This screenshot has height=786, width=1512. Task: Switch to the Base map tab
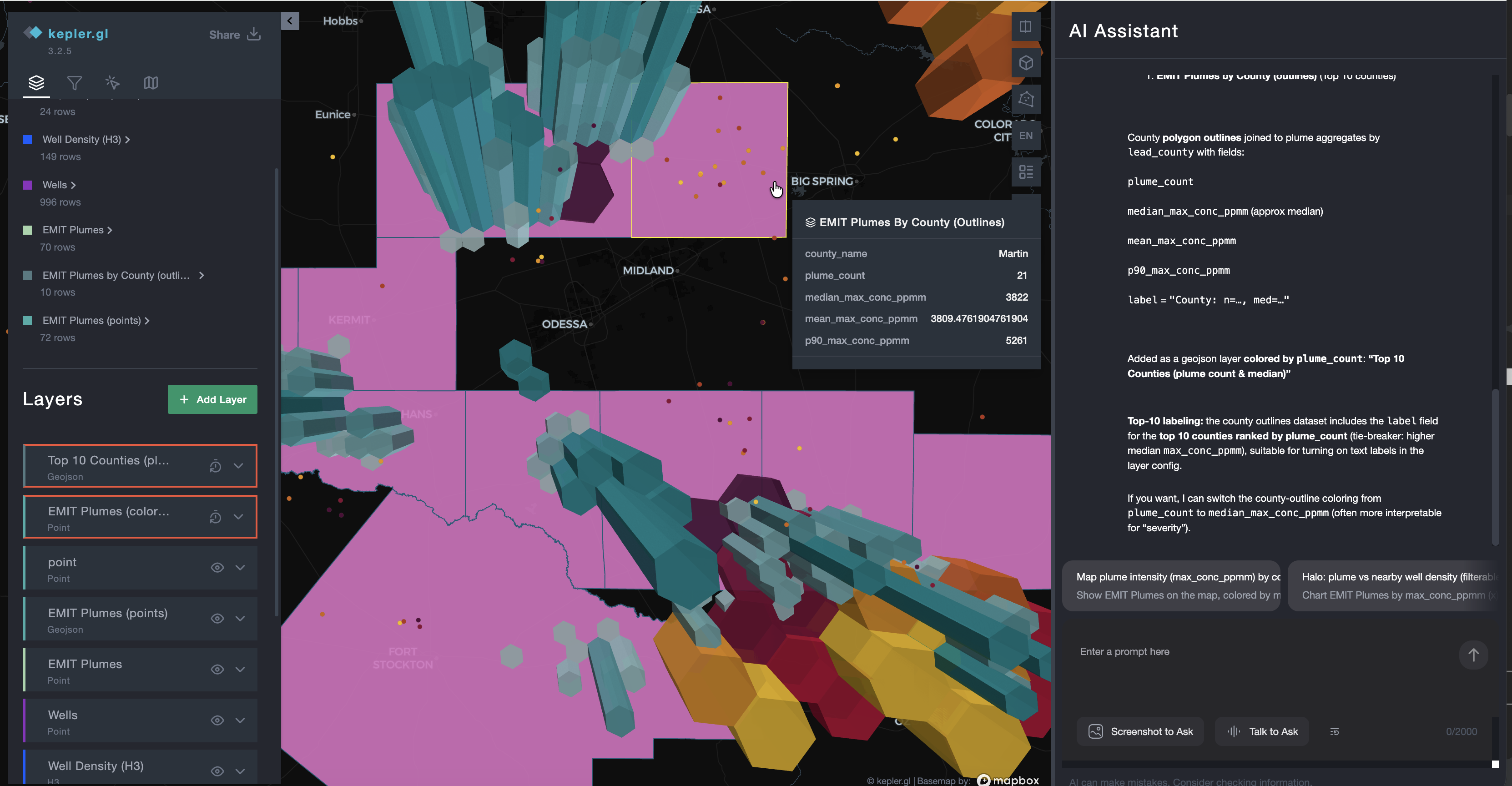click(x=151, y=83)
